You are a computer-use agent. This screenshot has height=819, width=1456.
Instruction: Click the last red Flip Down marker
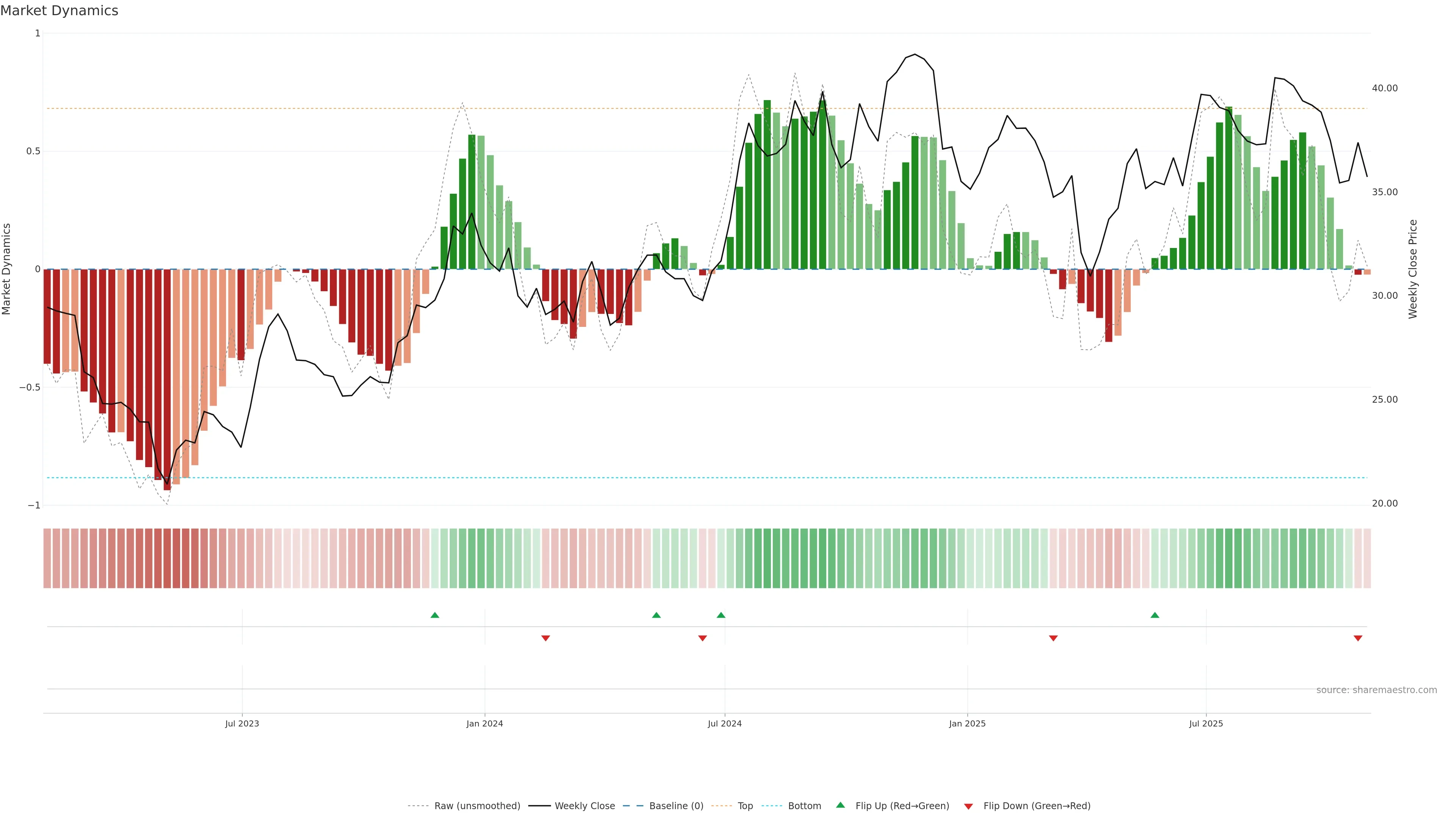point(1358,638)
